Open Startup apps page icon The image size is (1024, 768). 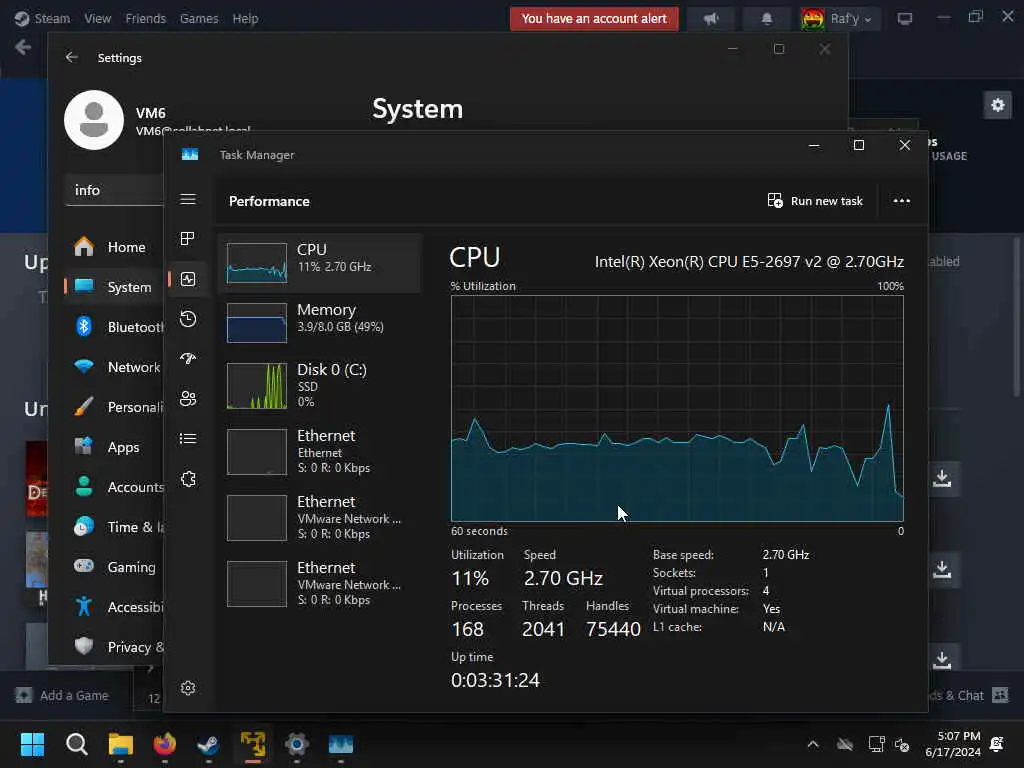(188, 359)
